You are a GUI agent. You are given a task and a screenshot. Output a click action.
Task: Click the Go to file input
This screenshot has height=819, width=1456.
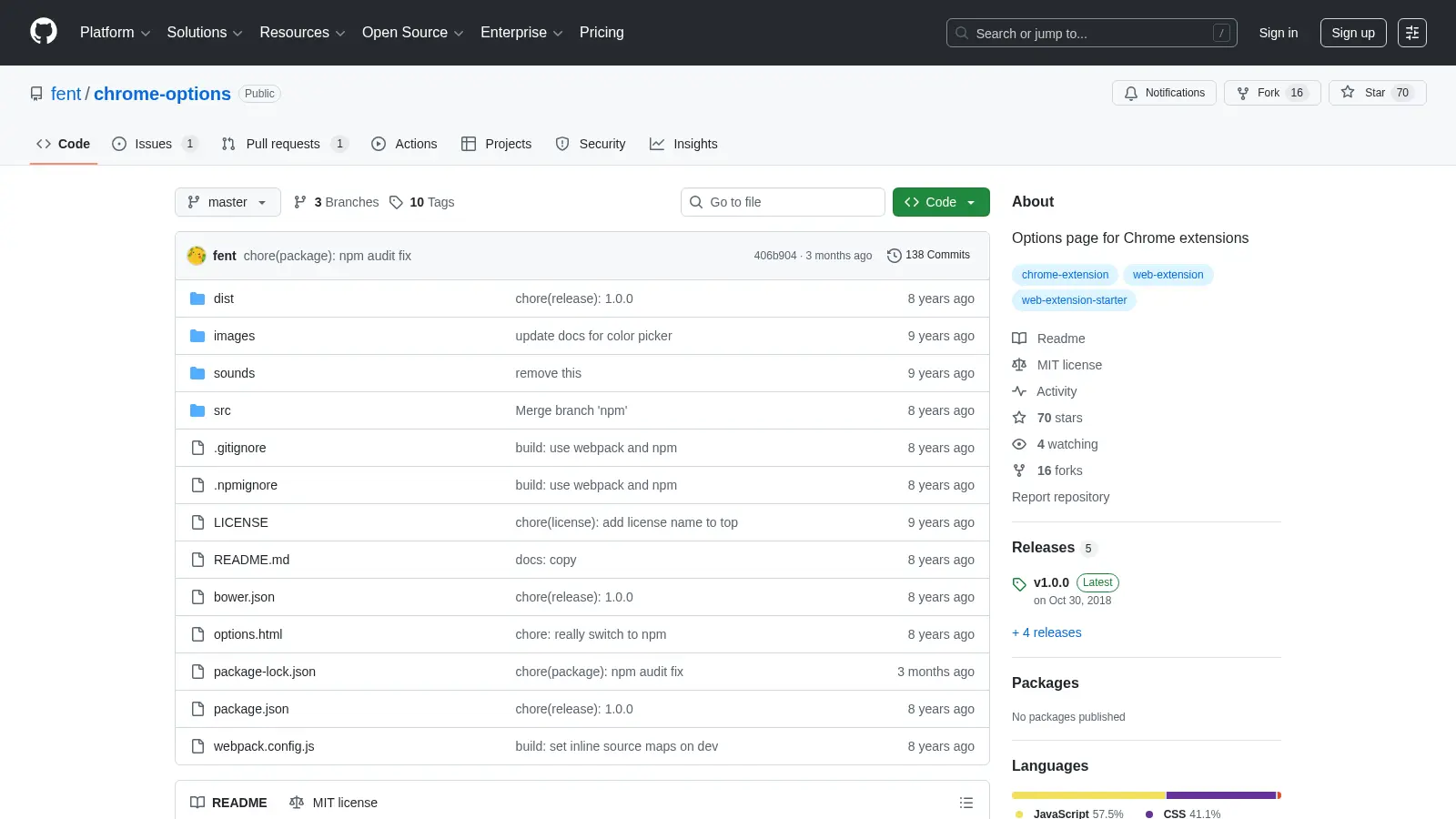pos(783,202)
